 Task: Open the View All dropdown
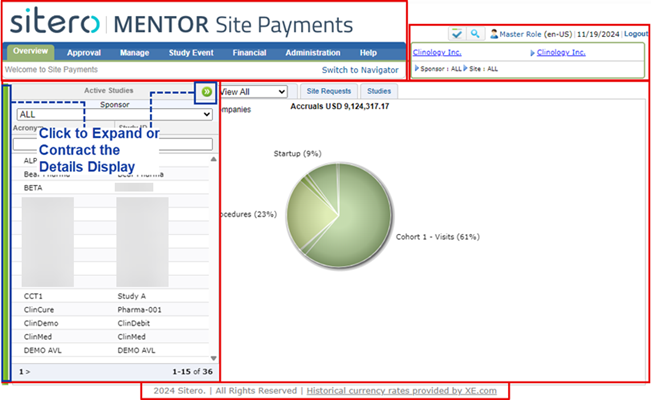[x=253, y=92]
